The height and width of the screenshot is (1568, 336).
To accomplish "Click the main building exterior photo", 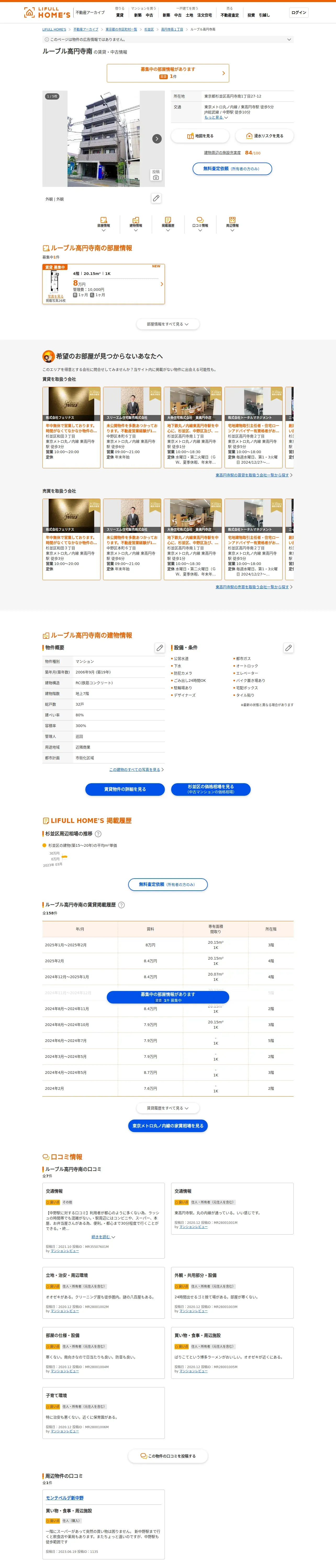I will (103, 139).
